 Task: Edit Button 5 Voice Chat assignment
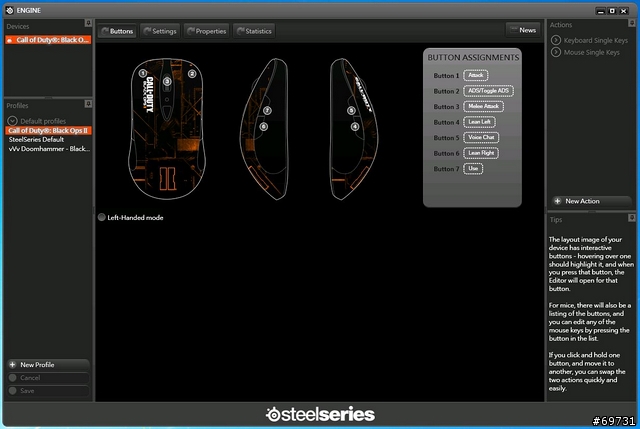[x=481, y=137]
